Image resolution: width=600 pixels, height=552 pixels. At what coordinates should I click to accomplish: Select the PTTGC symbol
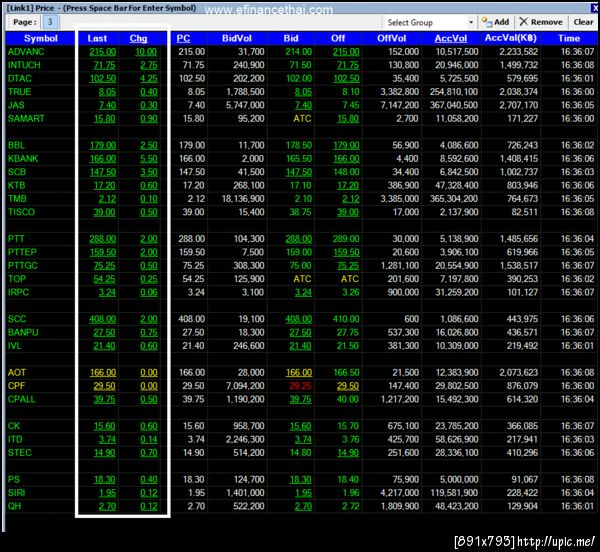23,266
